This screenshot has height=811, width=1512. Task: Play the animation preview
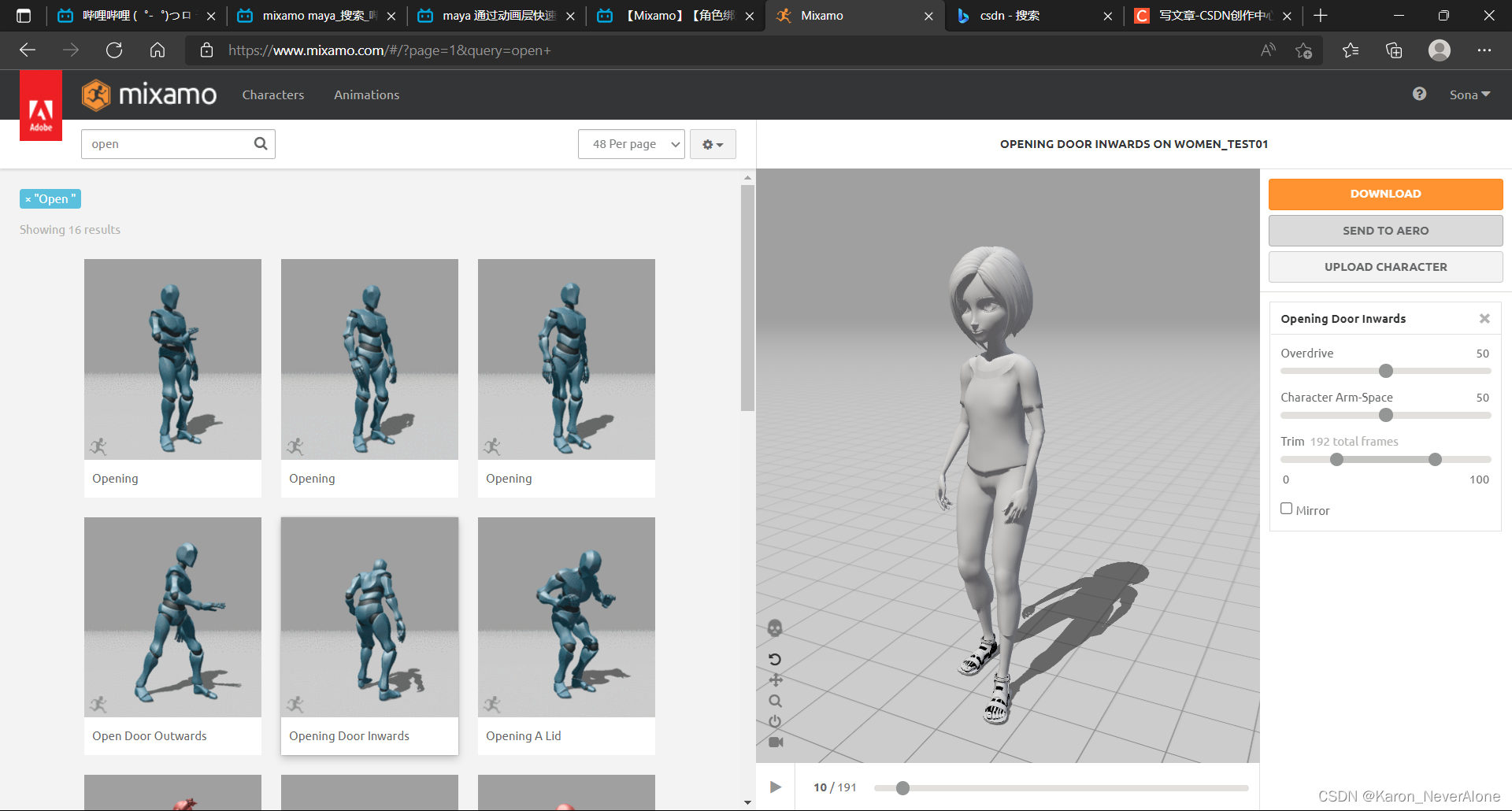776,787
